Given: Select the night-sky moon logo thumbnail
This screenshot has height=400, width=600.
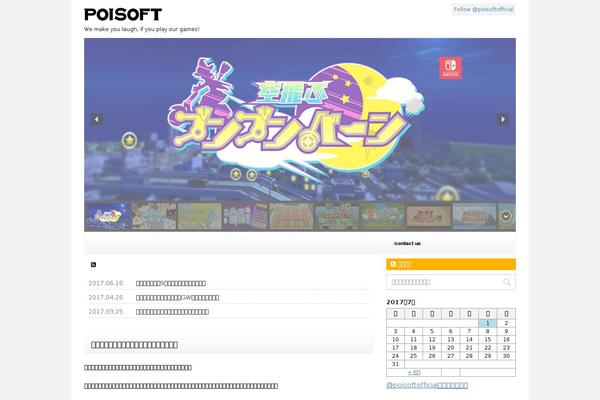Looking at the screenshot, I should coord(108,216).
